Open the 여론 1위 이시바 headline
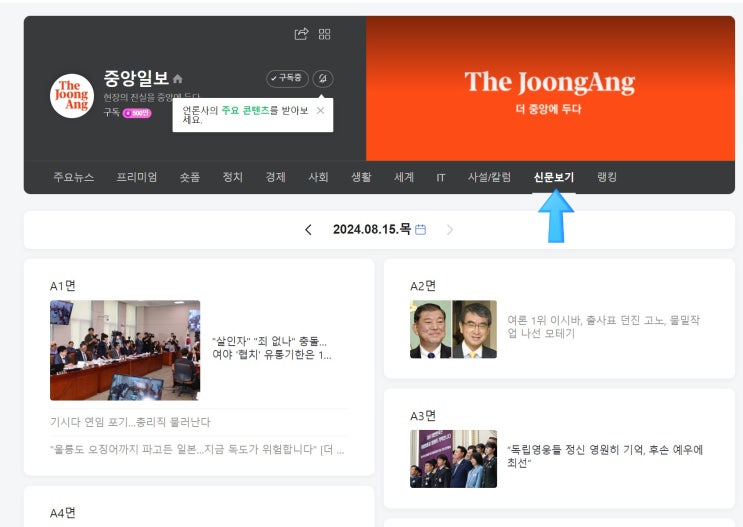The image size is (743, 527). tap(603, 327)
